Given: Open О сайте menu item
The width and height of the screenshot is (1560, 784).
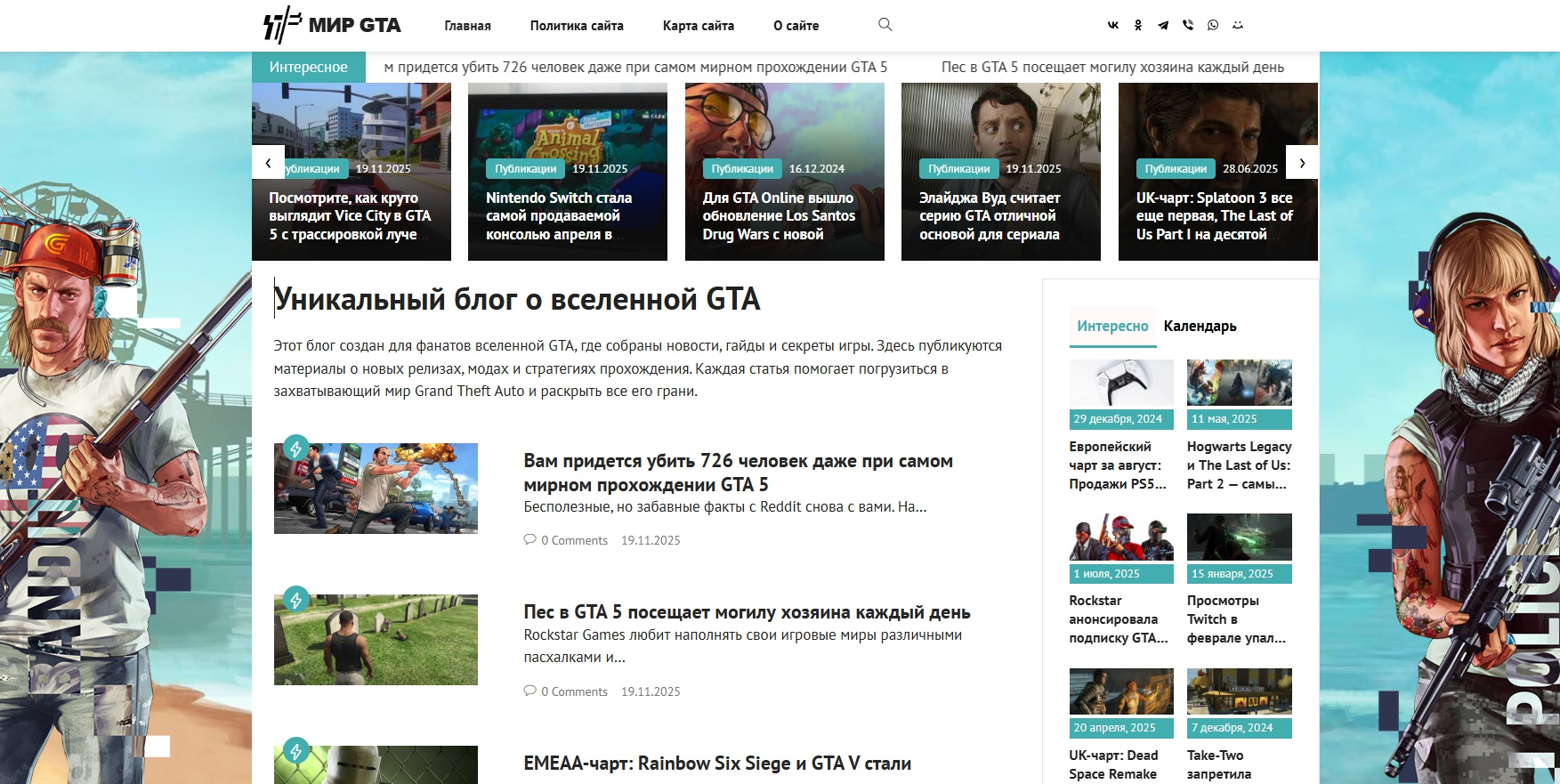Looking at the screenshot, I should [x=796, y=26].
